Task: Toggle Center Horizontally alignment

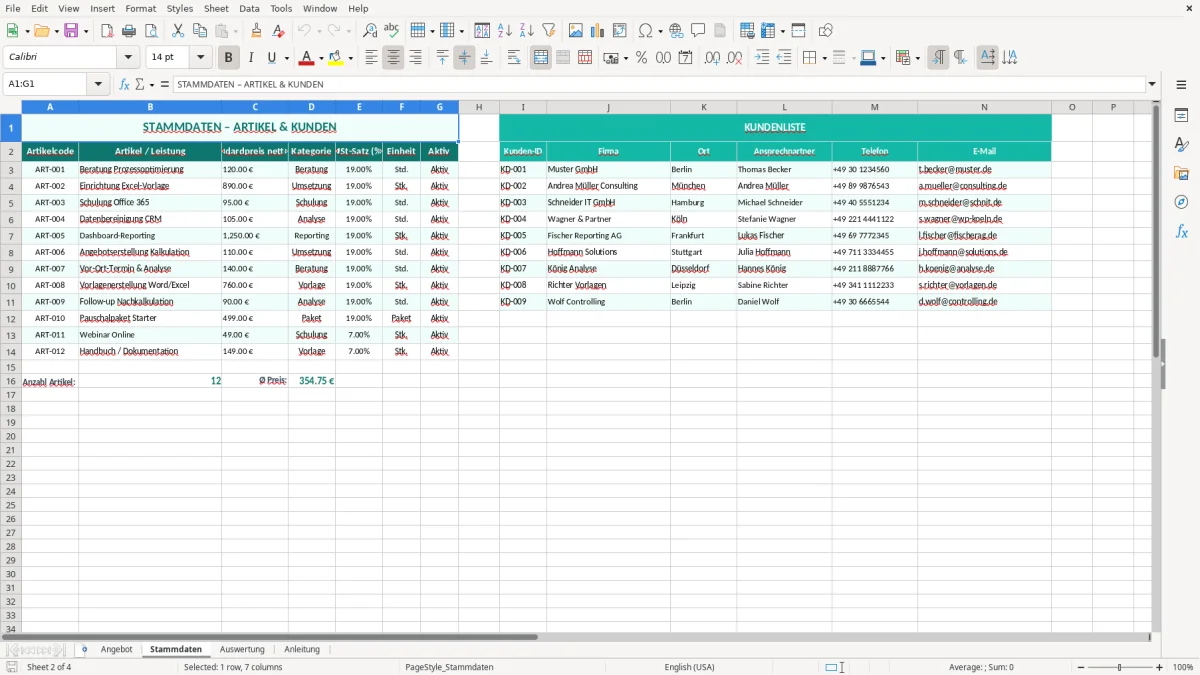Action: (393, 58)
